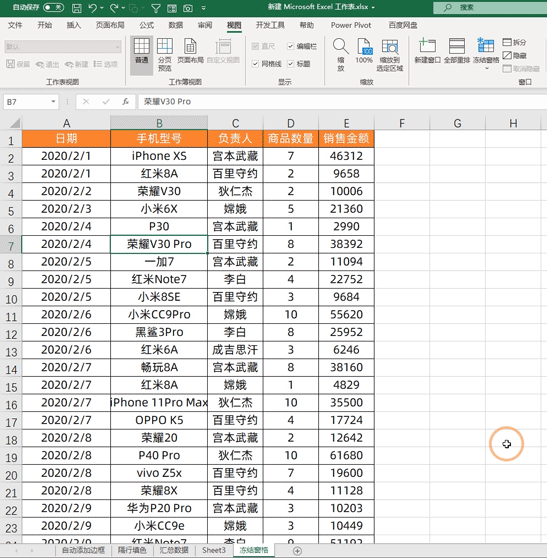Click cell 华为P20 Pro
This screenshot has height=558, width=547.
159,508
